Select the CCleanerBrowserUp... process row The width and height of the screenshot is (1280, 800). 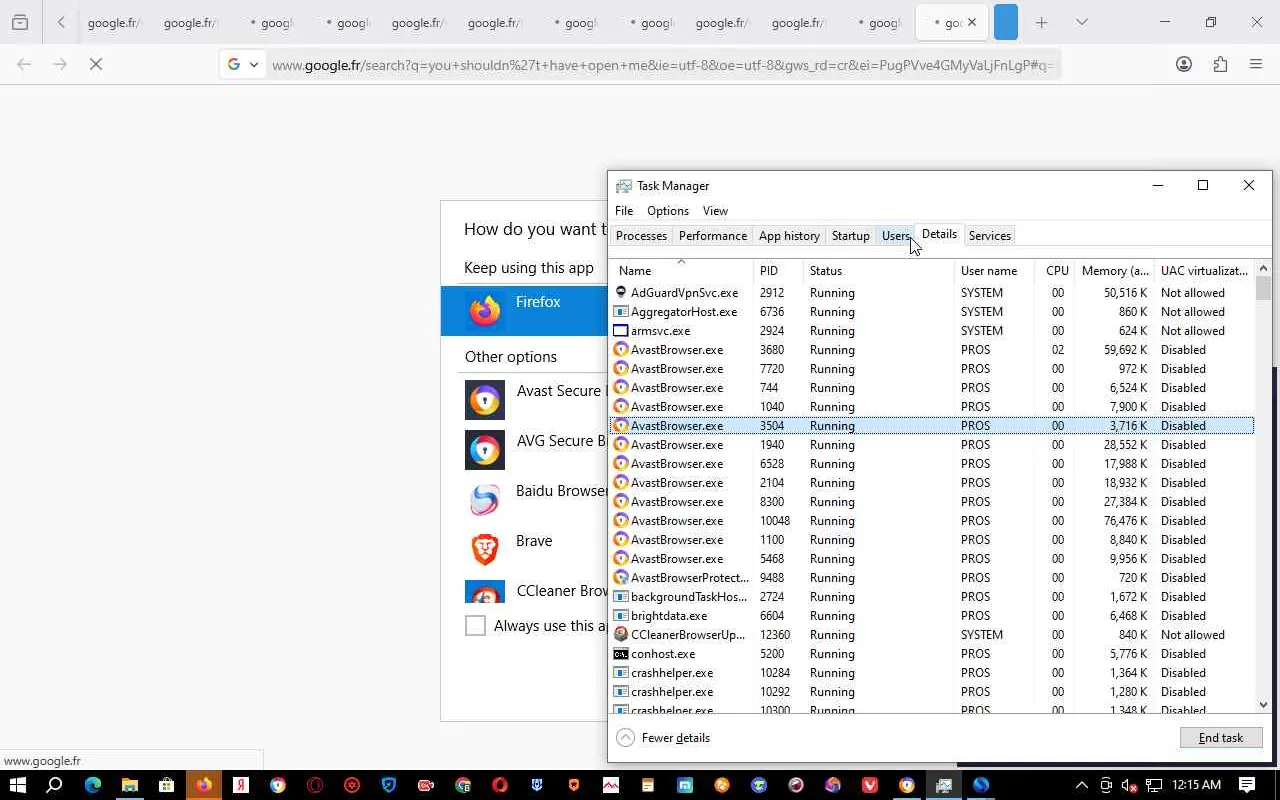(932, 635)
